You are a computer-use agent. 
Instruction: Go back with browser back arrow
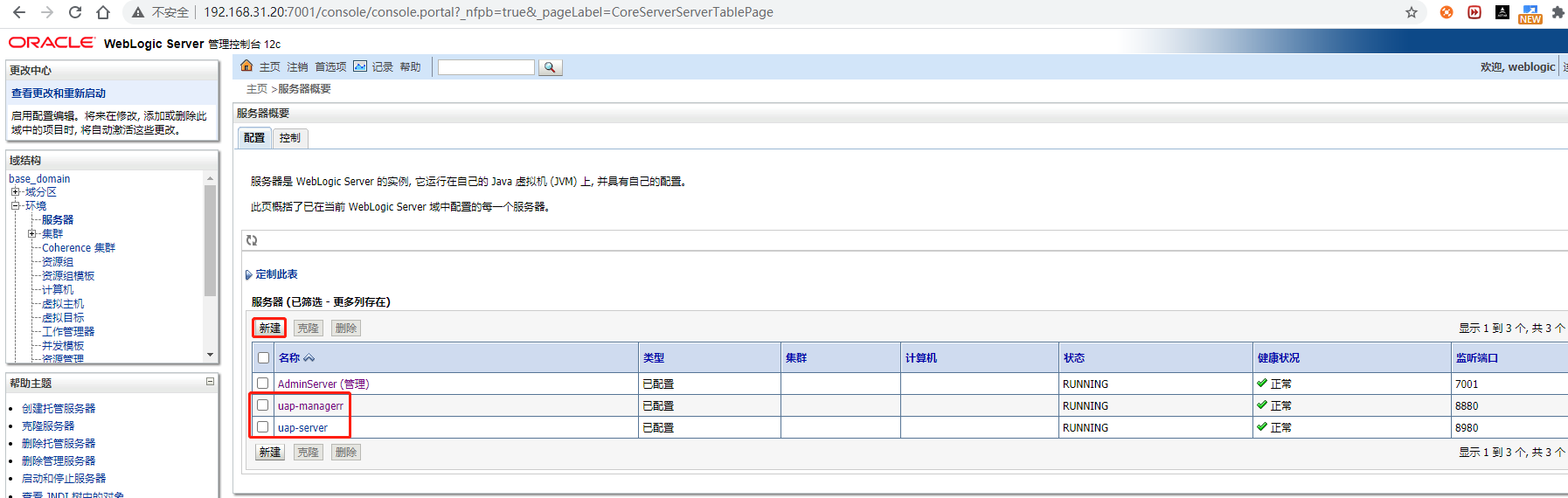pyautogui.click(x=19, y=12)
